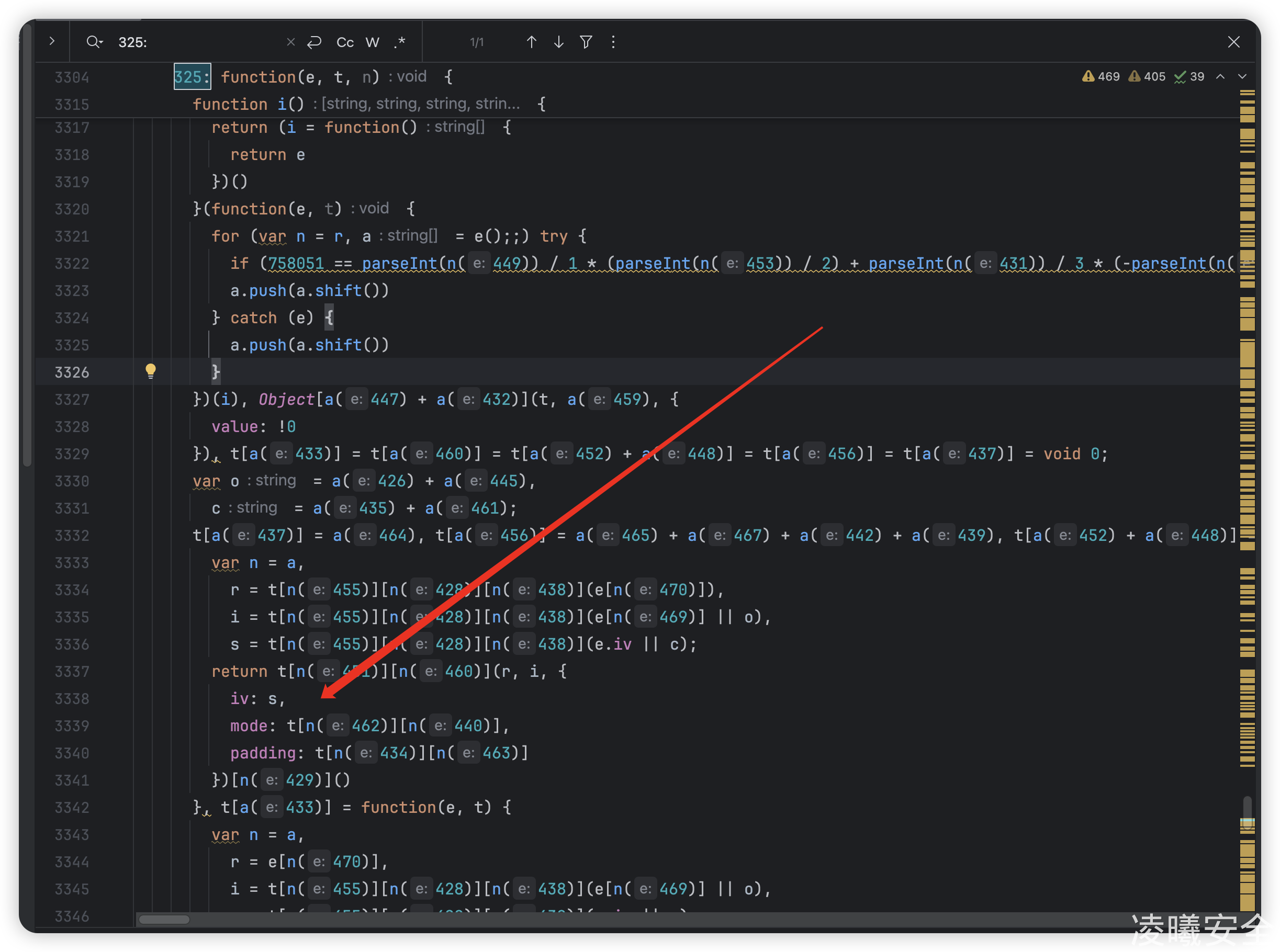Clear the search field text
The width and height of the screenshot is (1280, 952).
click(x=290, y=42)
